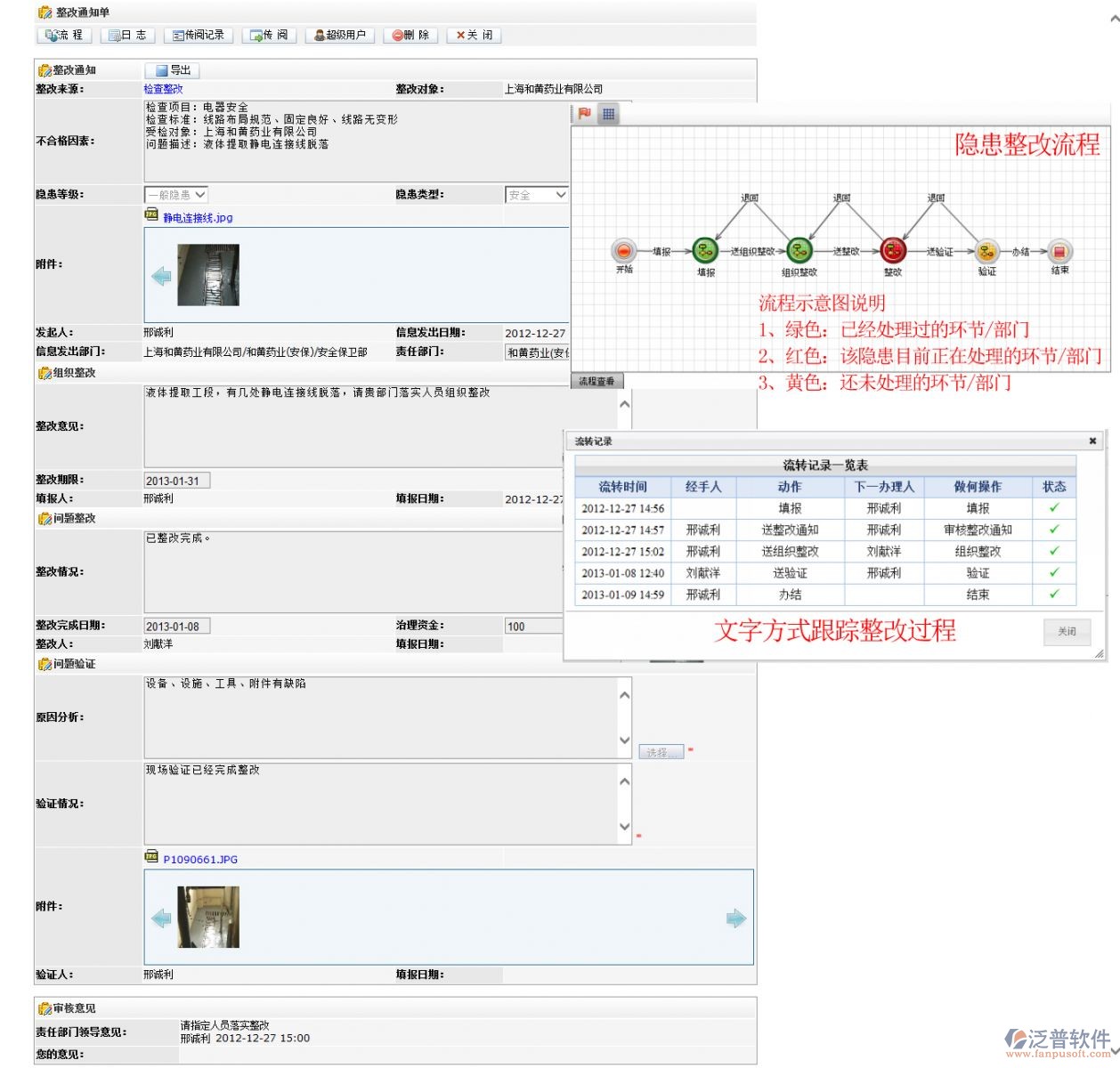1120x1068 pixels.
Task: Click the 治理资金 field showing 100
Action: click(x=534, y=627)
